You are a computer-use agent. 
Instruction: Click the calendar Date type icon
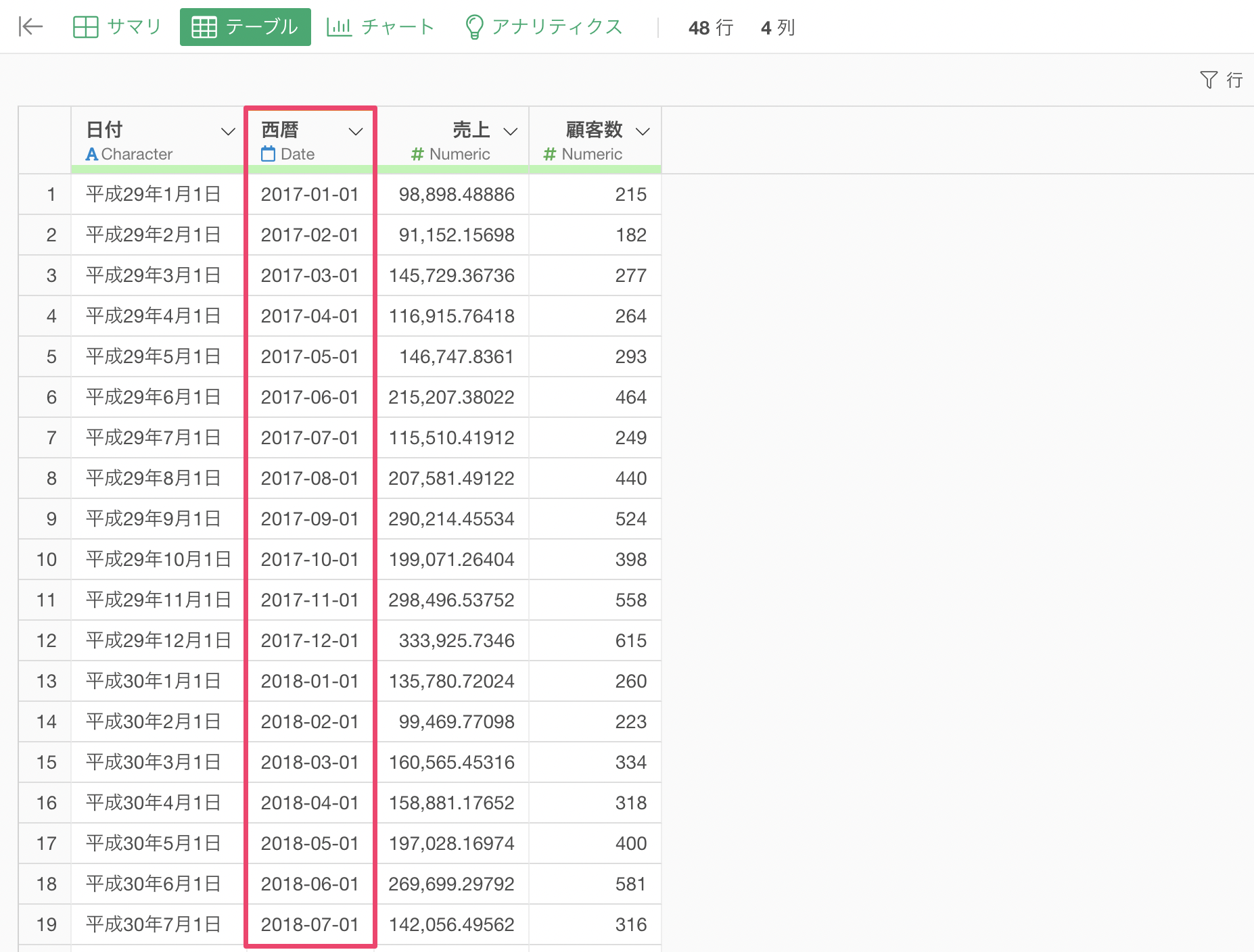(x=269, y=154)
